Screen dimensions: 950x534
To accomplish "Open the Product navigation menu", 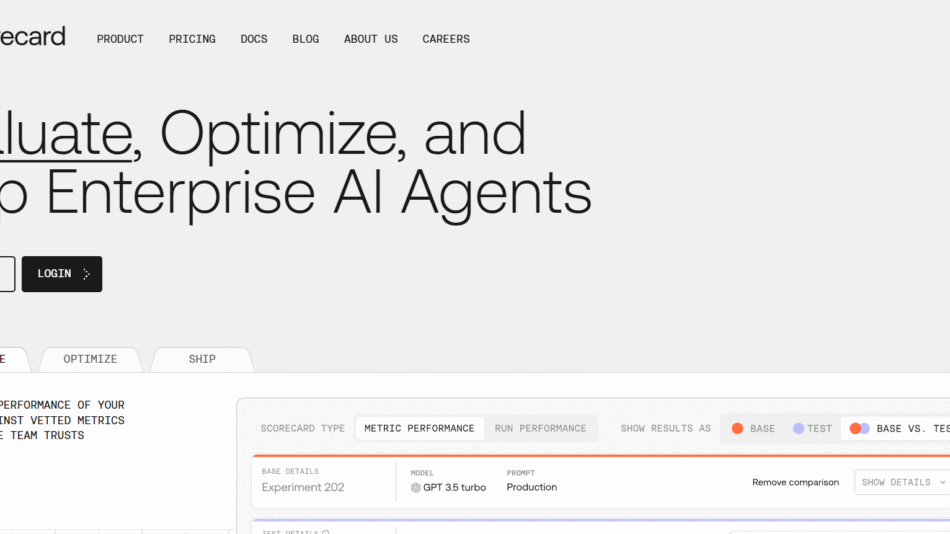I will tap(120, 39).
